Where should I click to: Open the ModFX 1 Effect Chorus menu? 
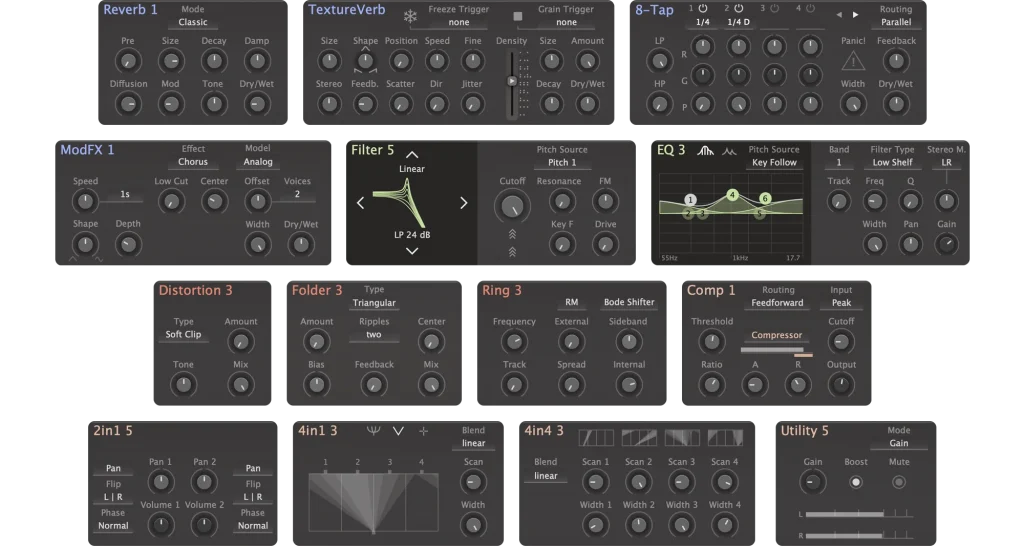pos(193,162)
